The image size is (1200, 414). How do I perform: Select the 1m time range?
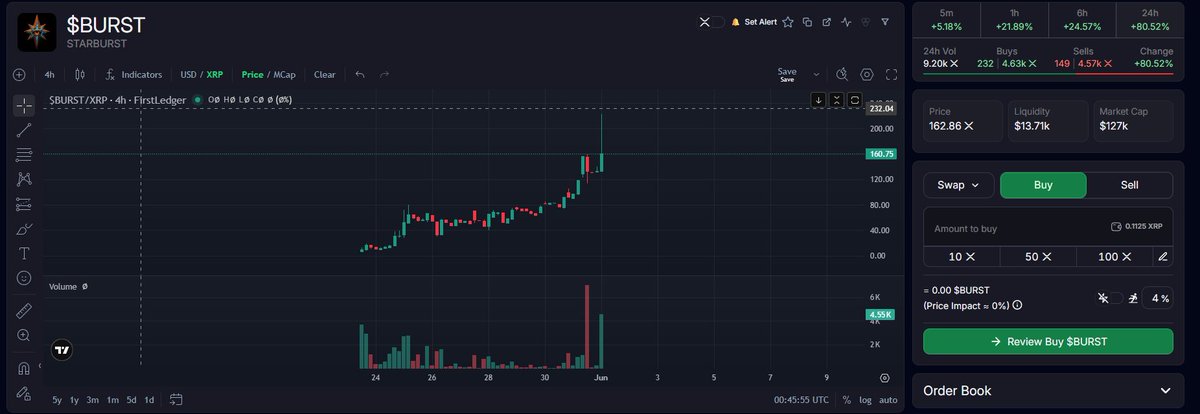(x=113, y=400)
